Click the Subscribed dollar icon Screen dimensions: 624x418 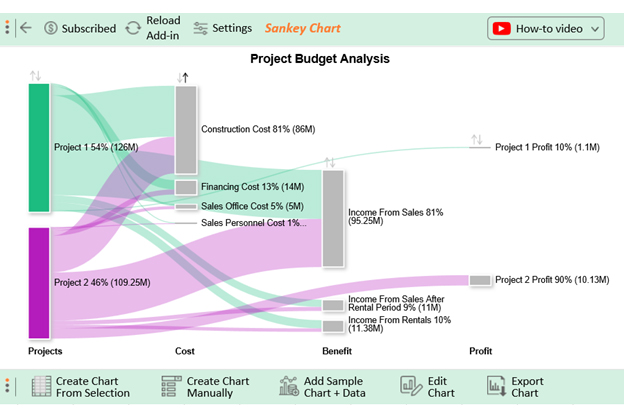(x=51, y=28)
